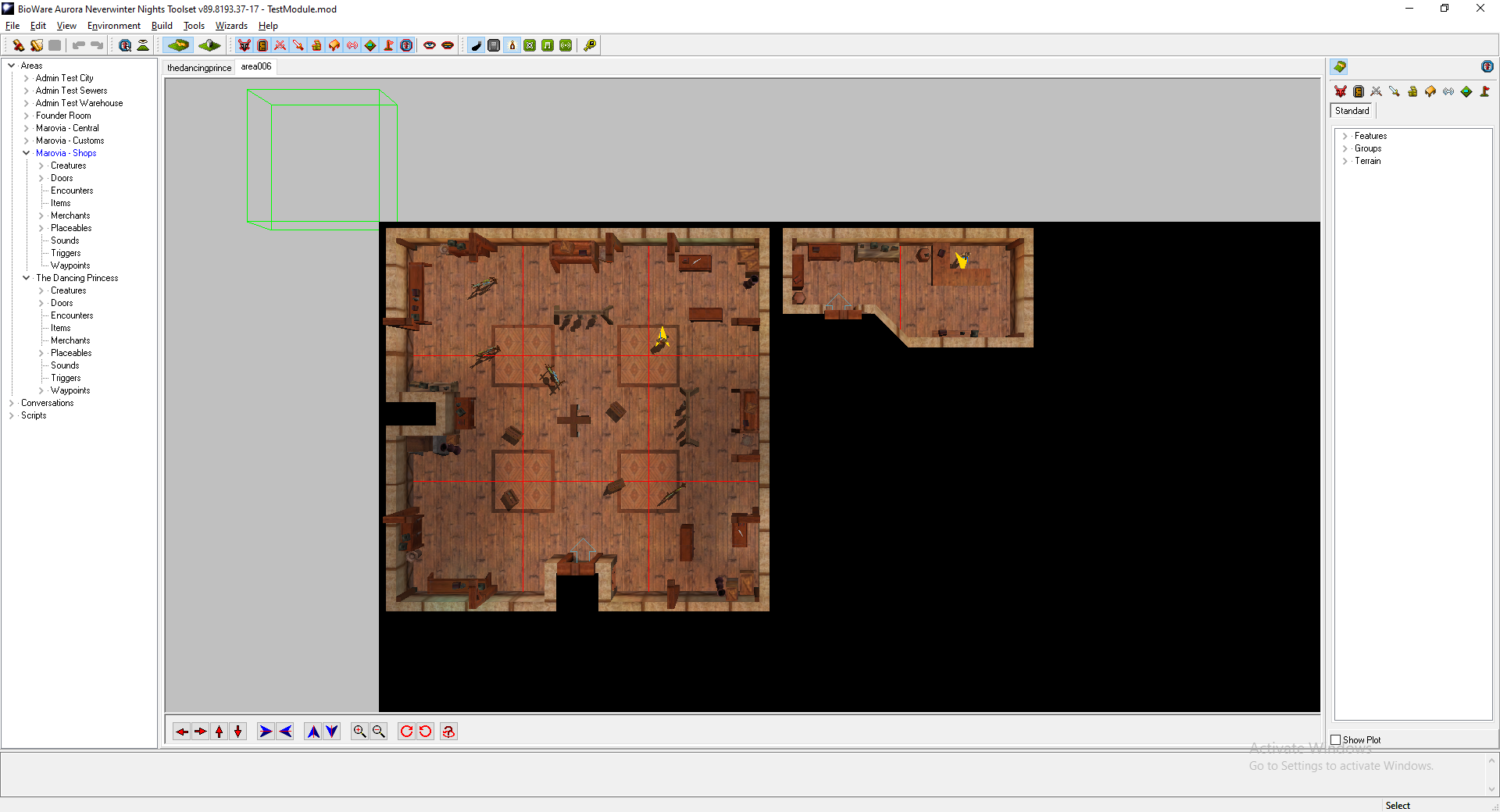
Task: Toggle placeables table button in main toolbar
Action: [334, 45]
